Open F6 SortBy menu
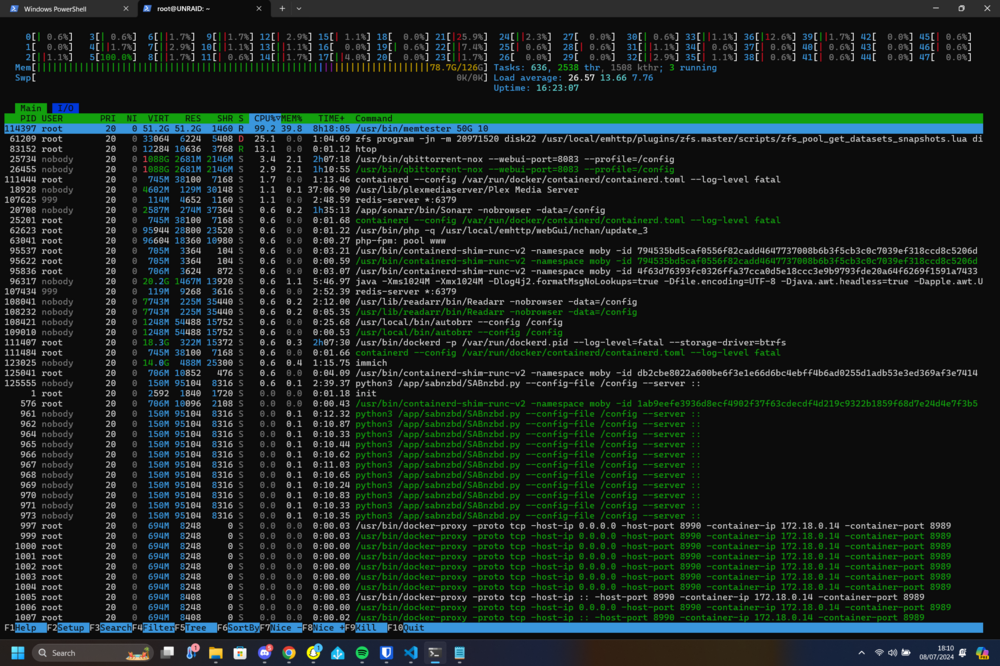Screen dimensions: 1000x666 click(x=238, y=628)
